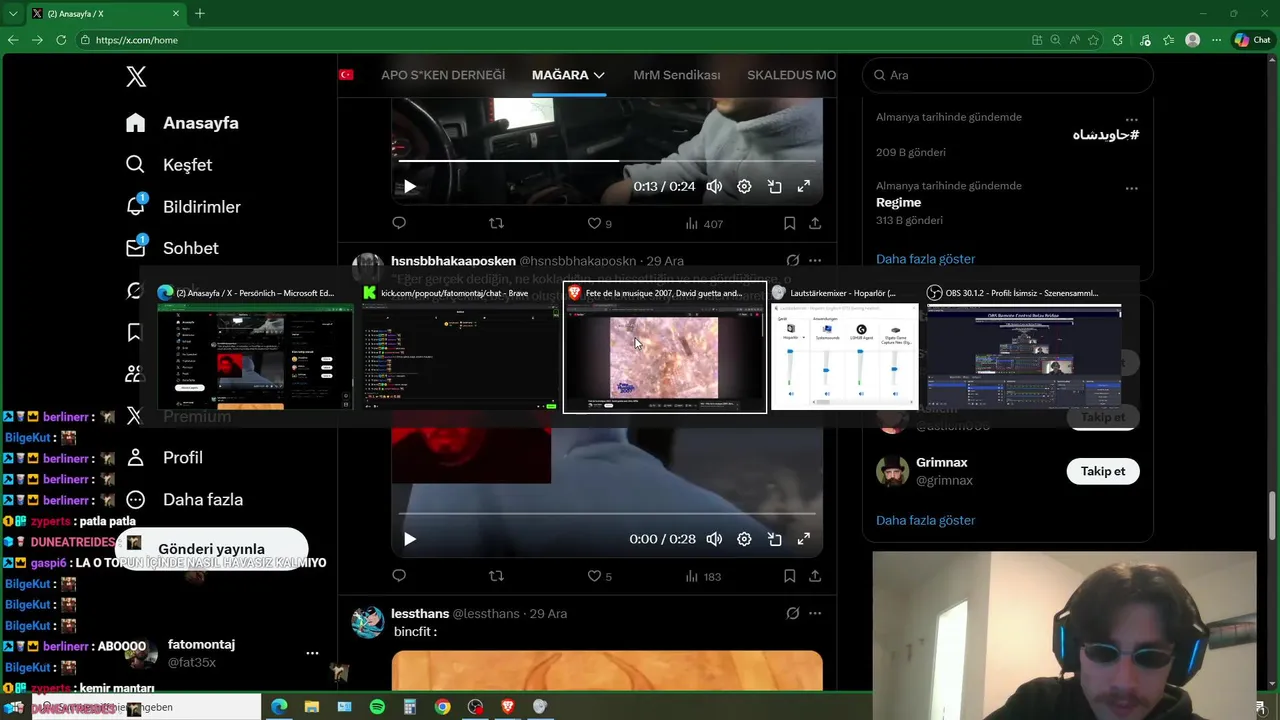Repost the post with 183 views
Image resolution: width=1280 pixels, height=720 pixels.
point(496,576)
